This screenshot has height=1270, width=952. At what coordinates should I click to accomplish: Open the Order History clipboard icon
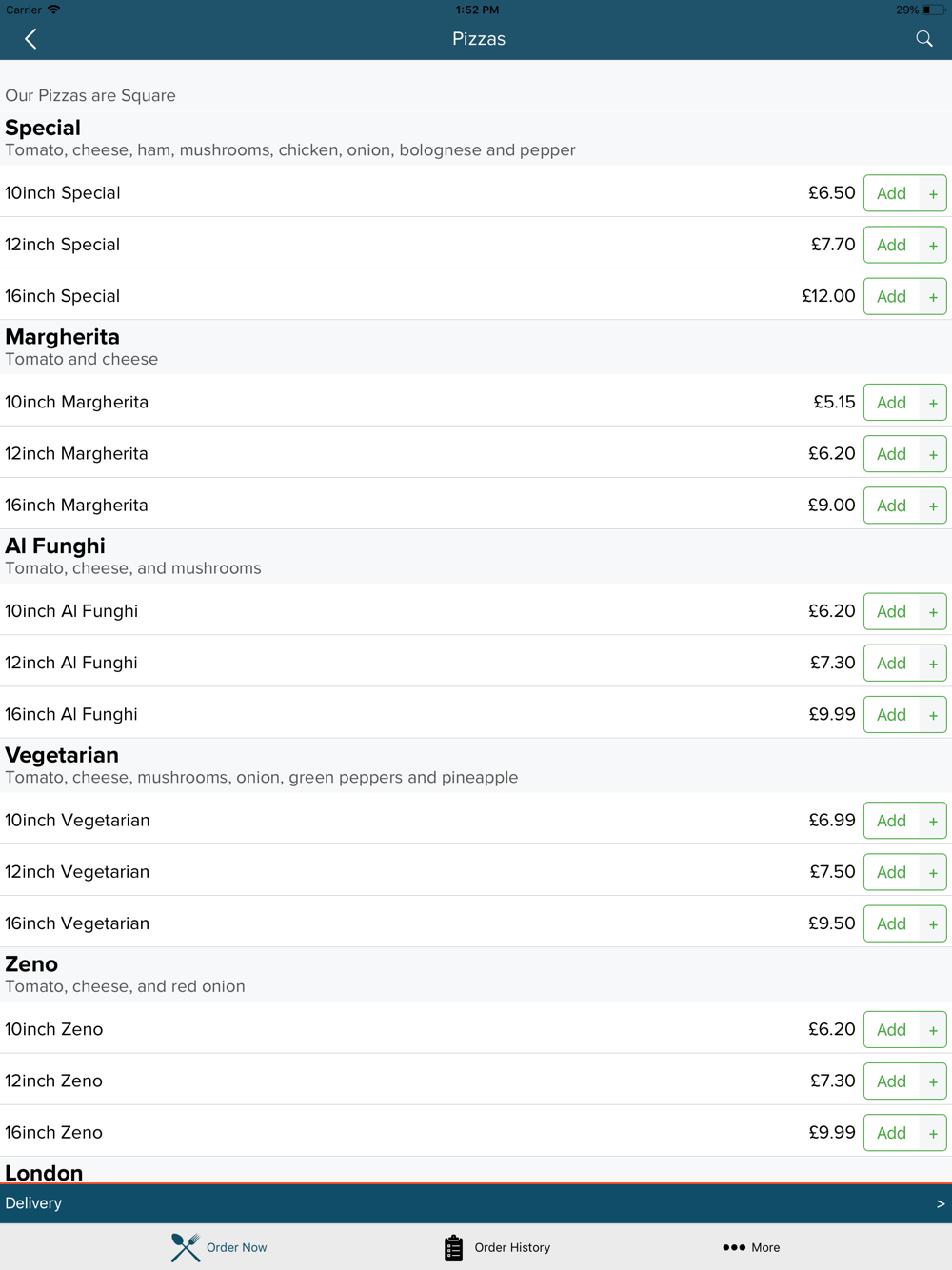[x=453, y=1247]
